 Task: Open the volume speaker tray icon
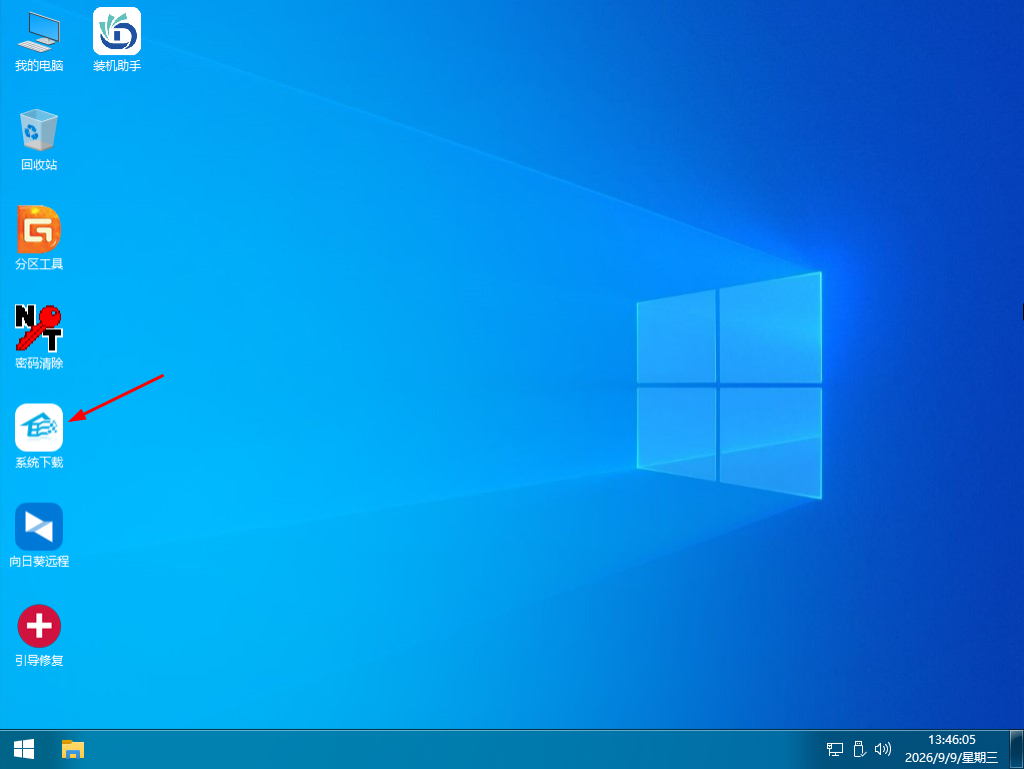click(883, 749)
